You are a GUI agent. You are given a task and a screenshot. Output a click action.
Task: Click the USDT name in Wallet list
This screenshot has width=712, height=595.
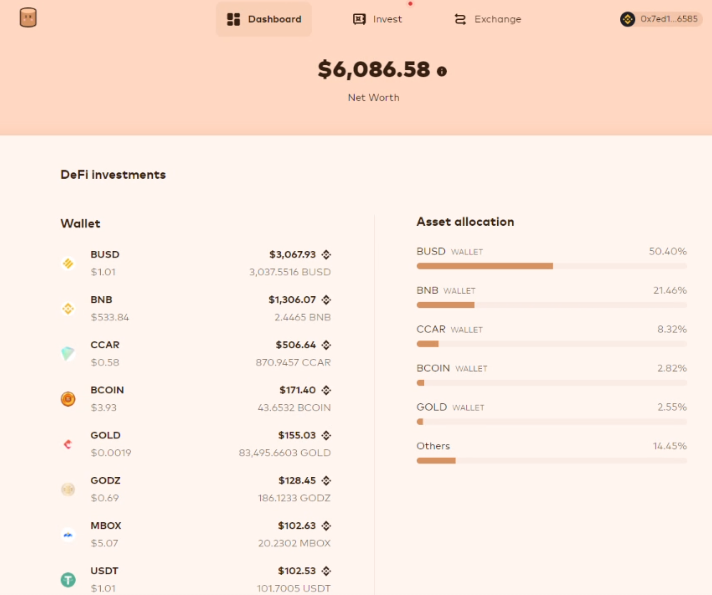point(104,571)
